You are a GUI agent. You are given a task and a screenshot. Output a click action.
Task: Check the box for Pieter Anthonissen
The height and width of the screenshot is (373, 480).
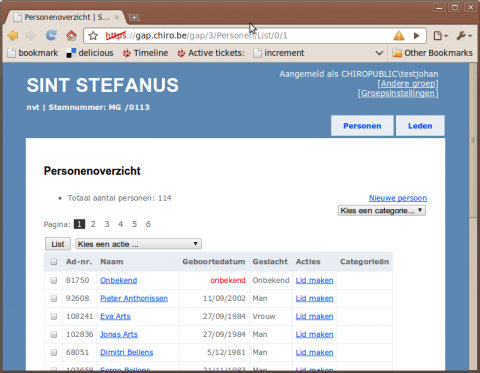pos(54,298)
